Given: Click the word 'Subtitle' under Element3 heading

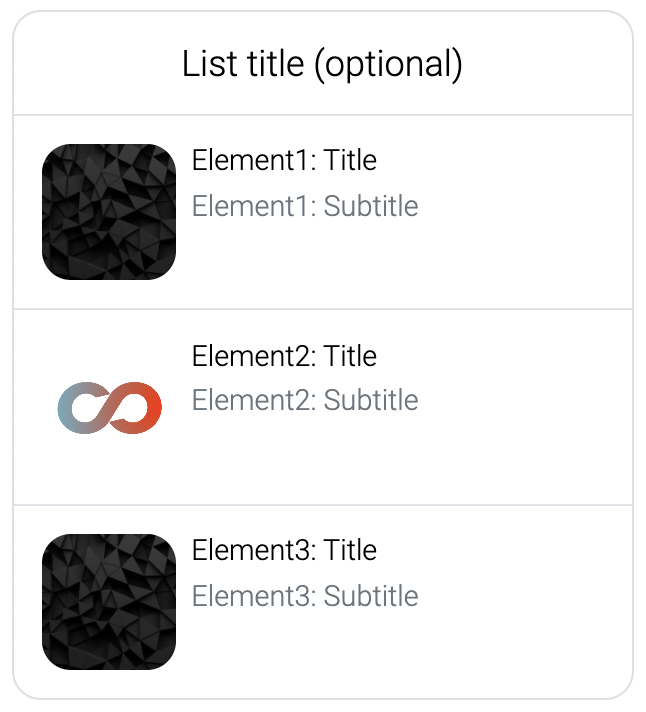Looking at the screenshot, I should (371, 596).
